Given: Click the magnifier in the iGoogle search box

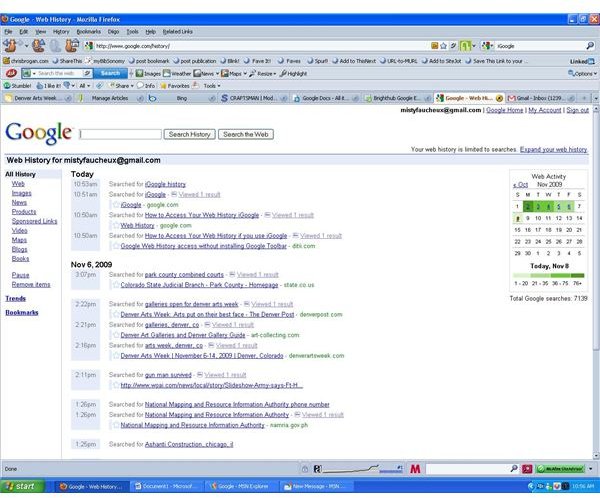Looking at the screenshot, I should [x=590, y=46].
